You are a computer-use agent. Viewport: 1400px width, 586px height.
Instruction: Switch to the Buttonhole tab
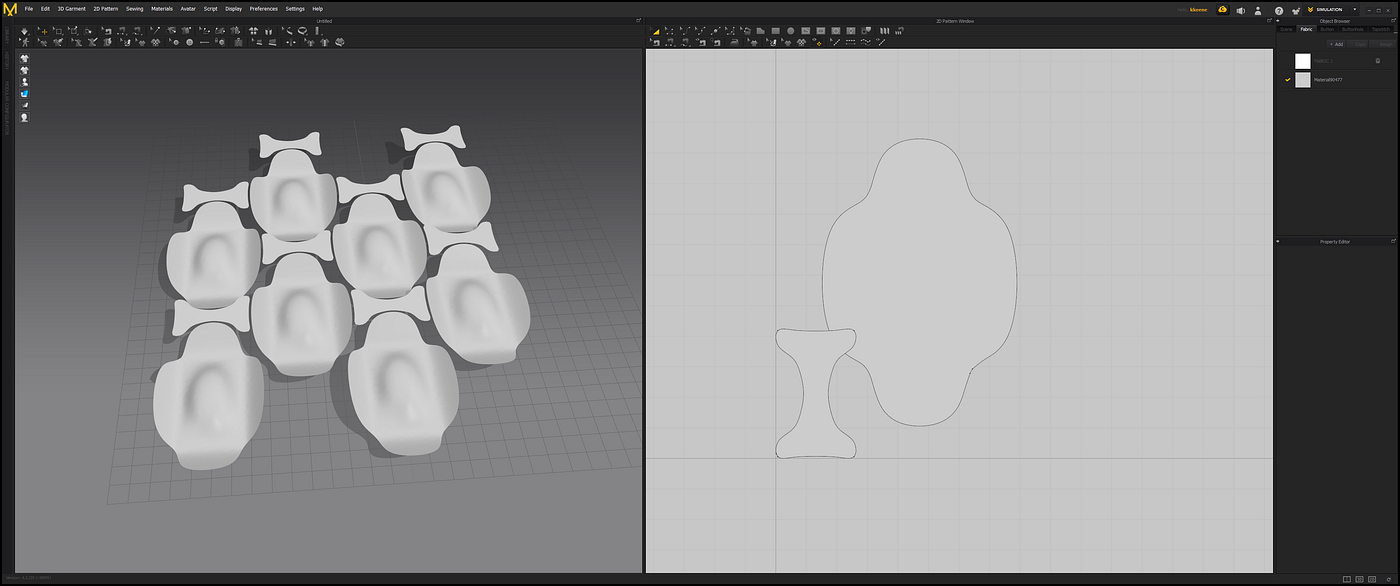pos(1352,29)
